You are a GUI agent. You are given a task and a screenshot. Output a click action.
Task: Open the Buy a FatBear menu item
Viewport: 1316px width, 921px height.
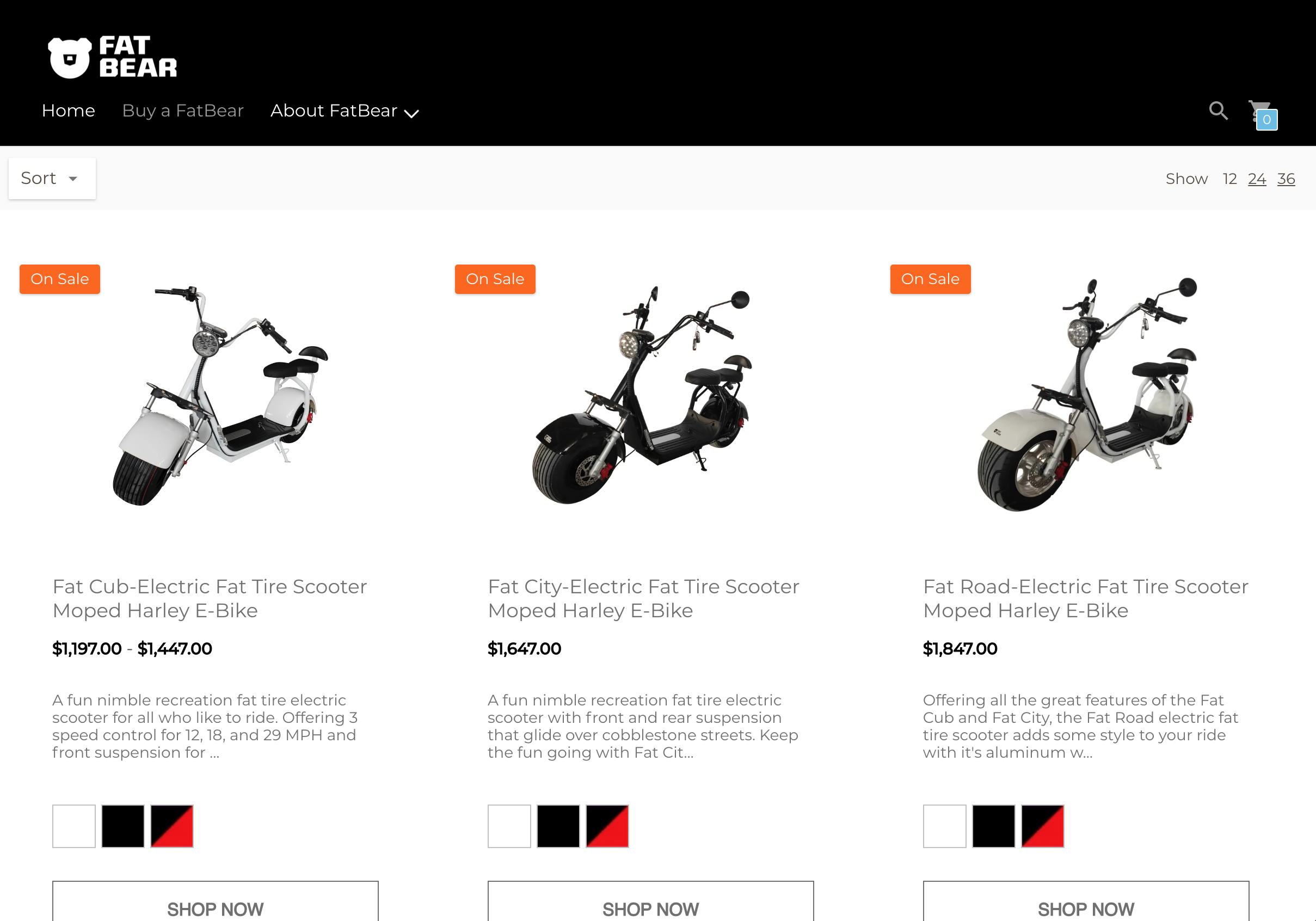coord(183,110)
